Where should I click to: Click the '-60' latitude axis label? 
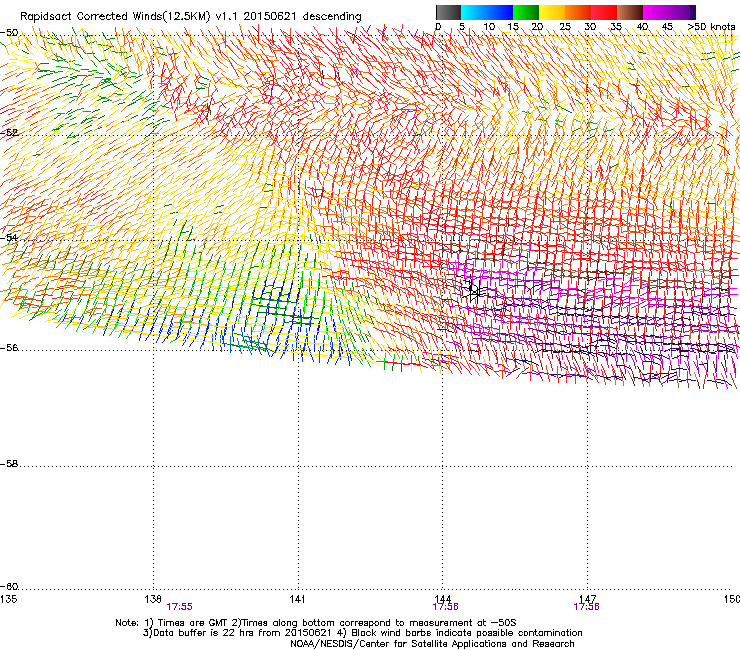[9, 587]
